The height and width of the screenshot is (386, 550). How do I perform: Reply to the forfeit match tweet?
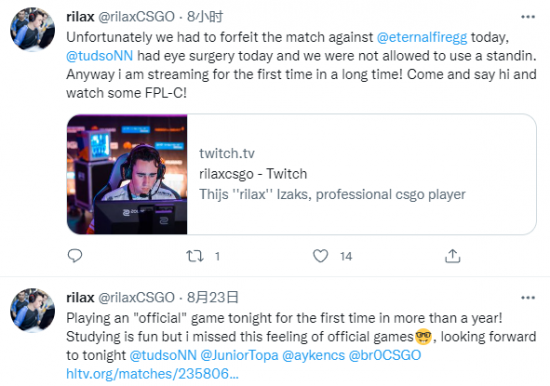coord(75,256)
